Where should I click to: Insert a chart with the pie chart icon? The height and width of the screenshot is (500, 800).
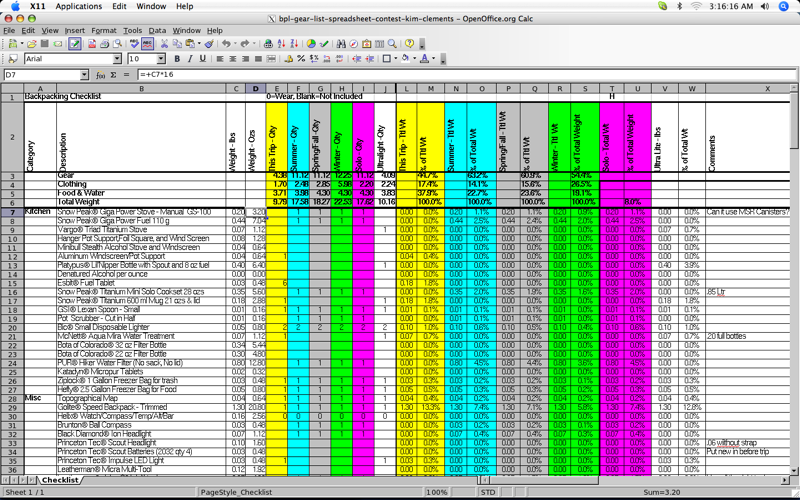point(311,44)
